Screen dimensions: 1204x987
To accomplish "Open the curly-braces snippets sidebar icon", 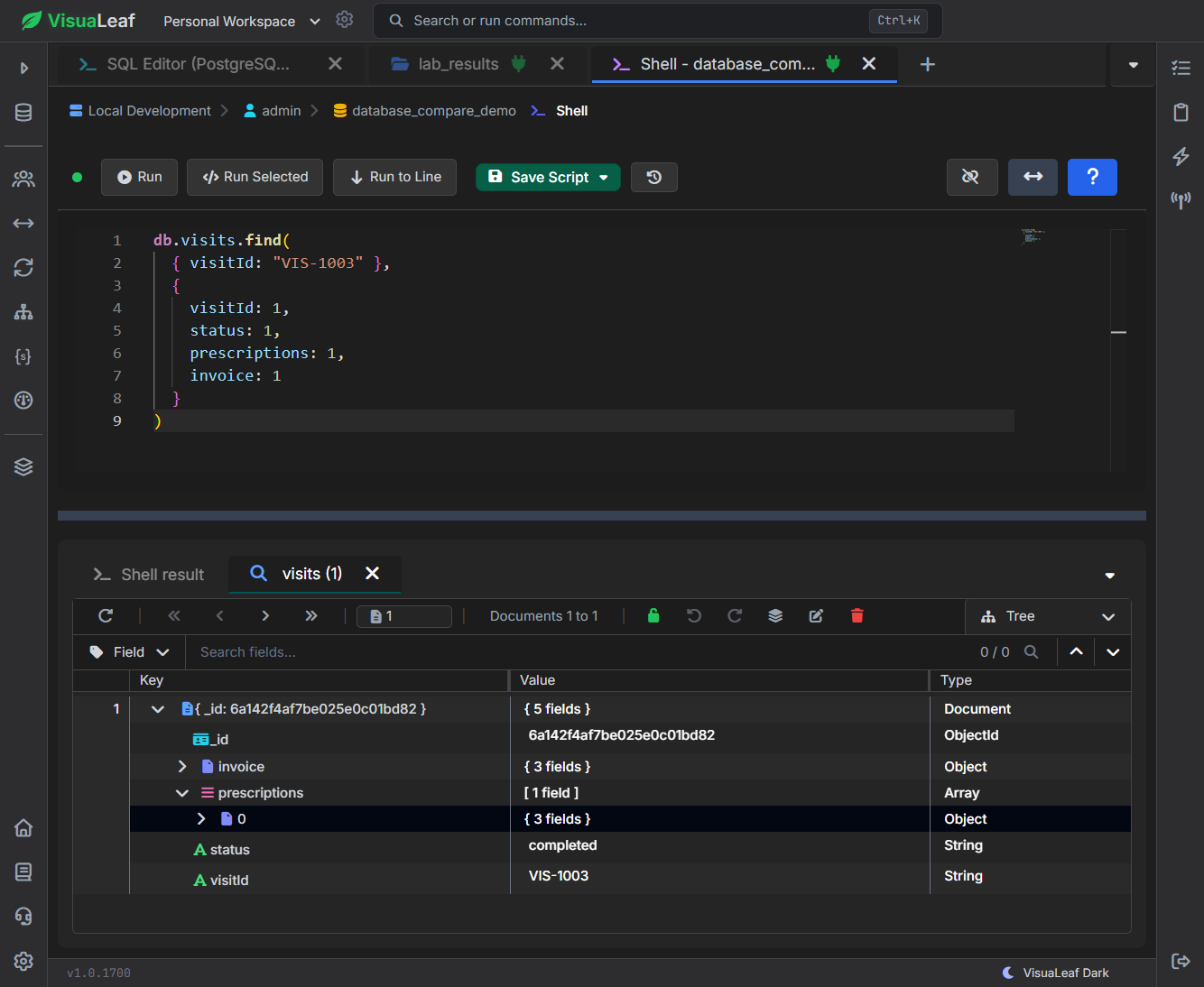I will (x=23, y=356).
